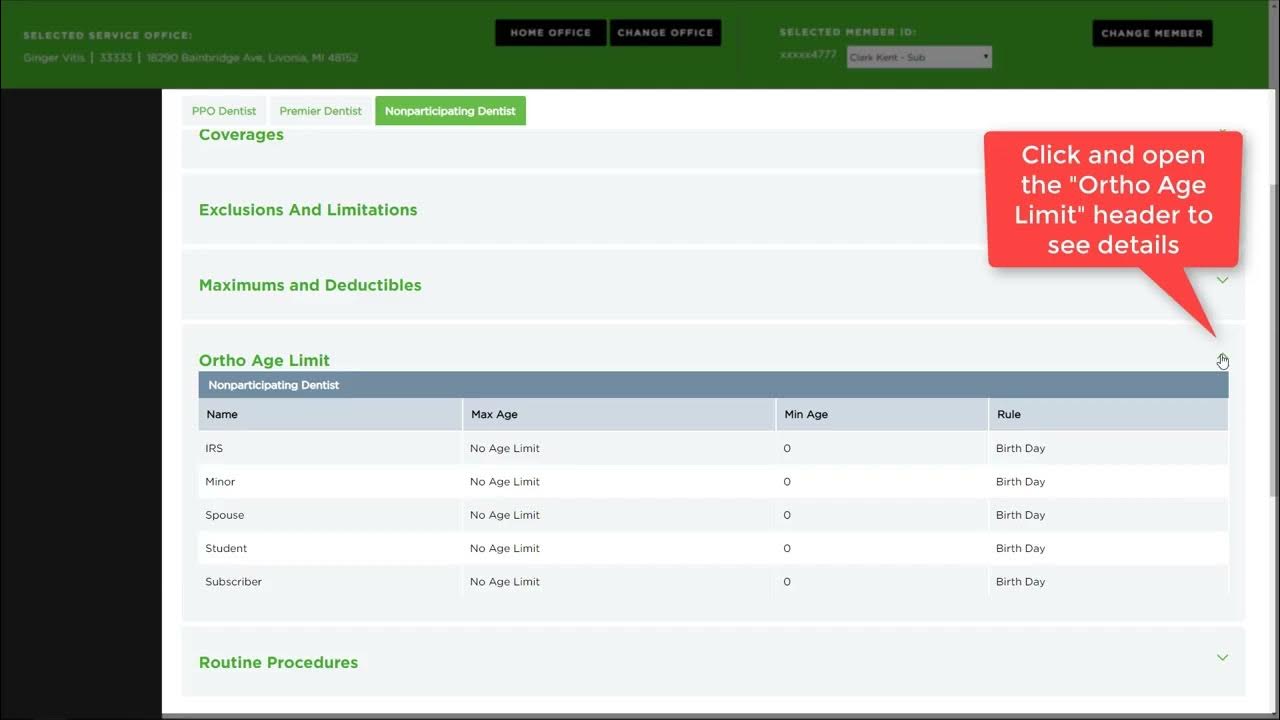This screenshot has width=1280, height=720.
Task: Click the Rule value for Subscriber
Action: tap(1020, 581)
